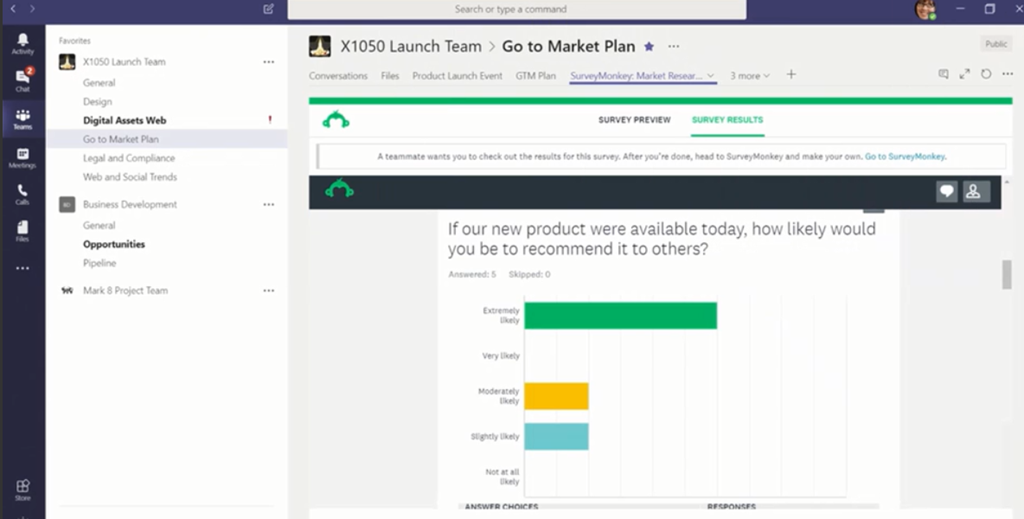The height and width of the screenshot is (519, 1024).
Task: Expand the tab to full screen
Action: pos(965,75)
